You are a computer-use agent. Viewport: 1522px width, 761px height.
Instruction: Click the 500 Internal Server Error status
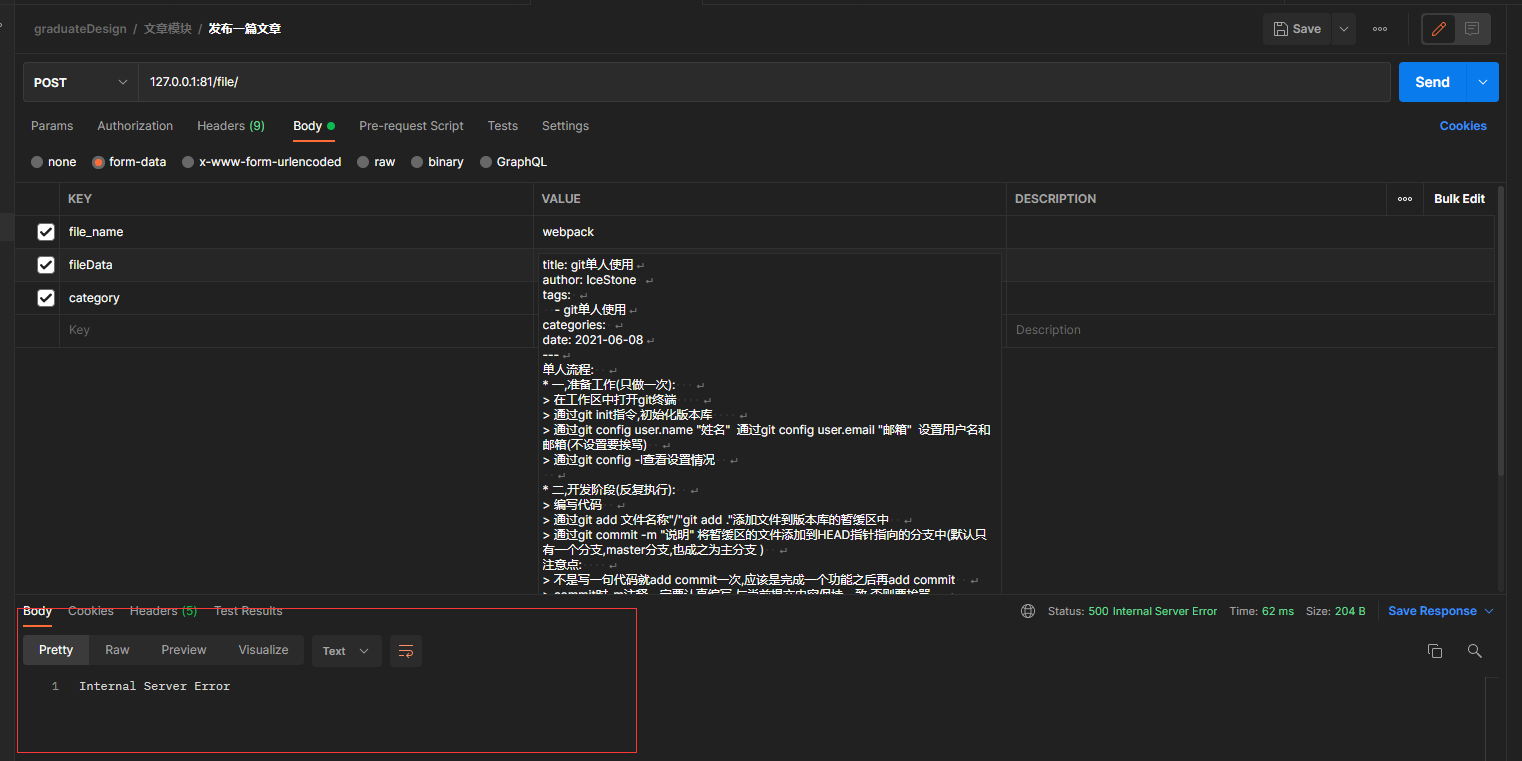point(1153,611)
